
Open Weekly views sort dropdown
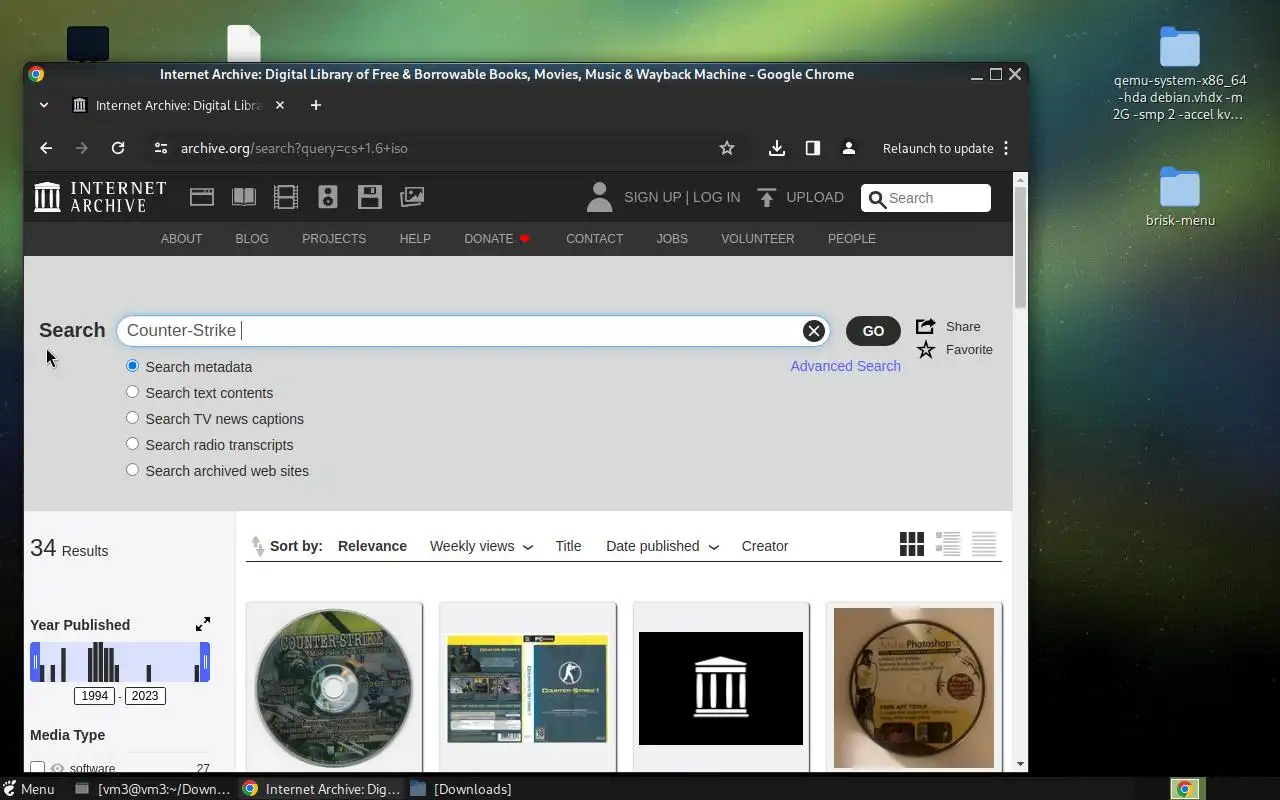click(x=481, y=546)
